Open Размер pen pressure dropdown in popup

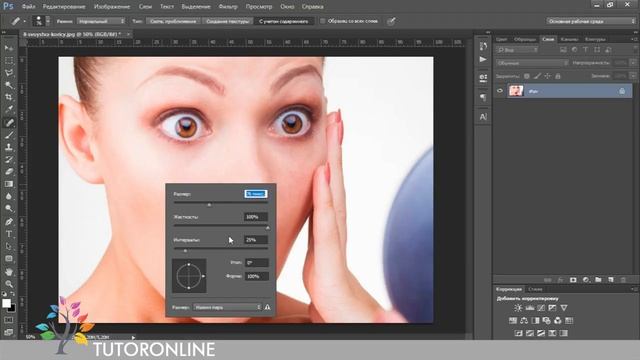coord(227,307)
